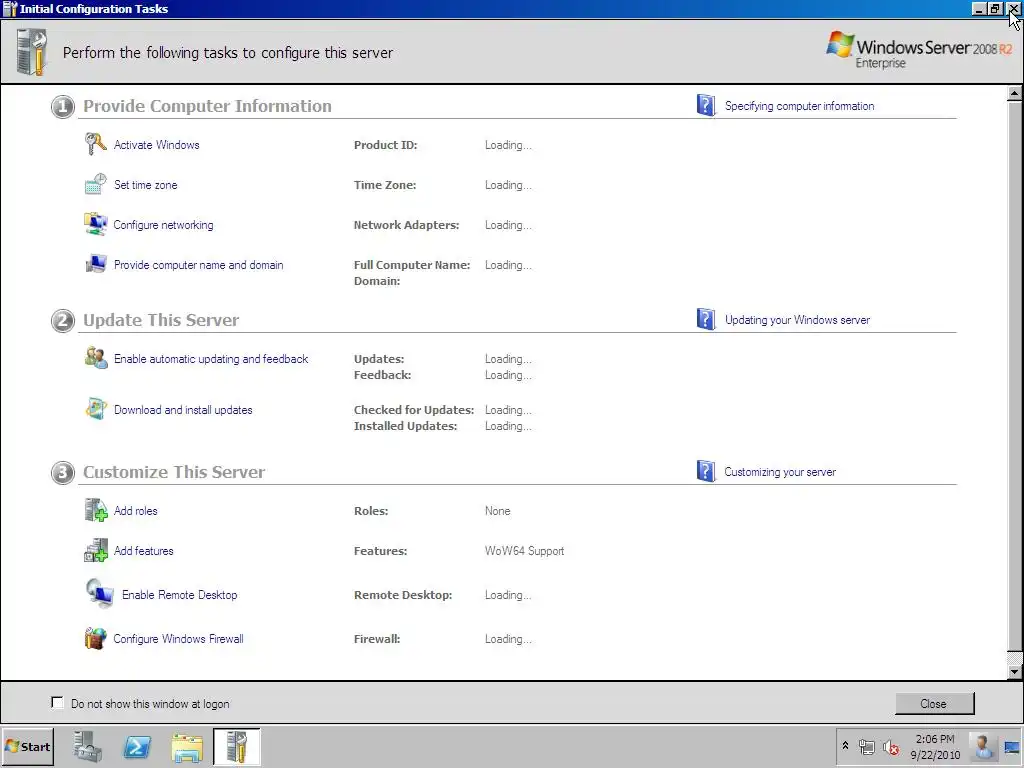Image resolution: width=1024 pixels, height=768 pixels.
Task: Click help icon beside Specifying computer information
Action: coord(705,105)
